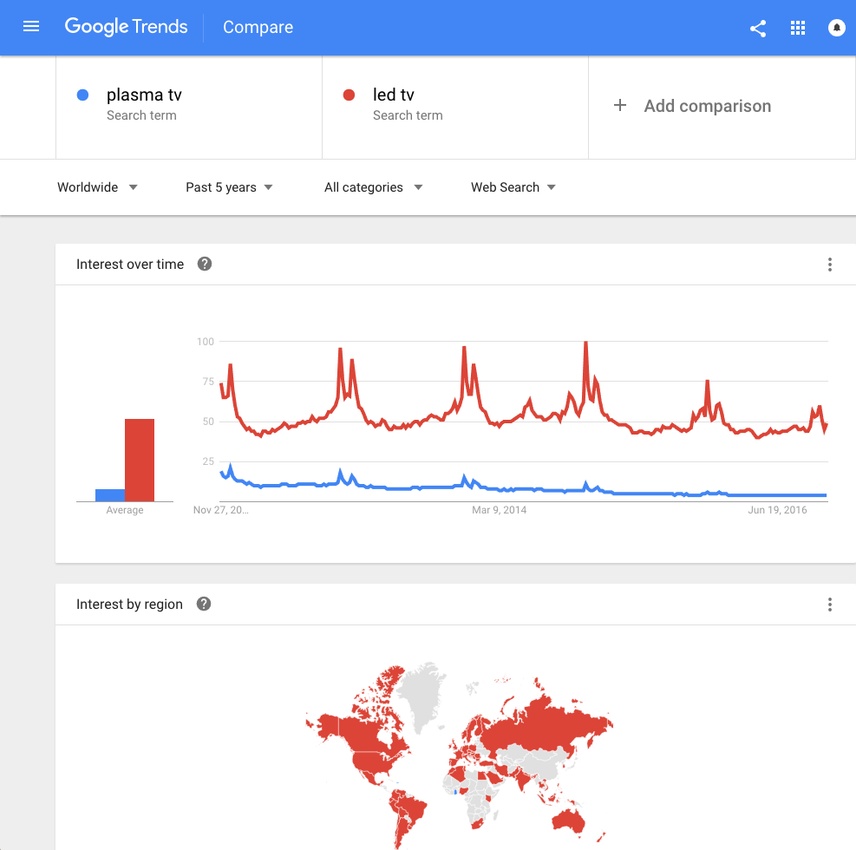Click the notifications bell icon
856x850 pixels.
pos(836,28)
